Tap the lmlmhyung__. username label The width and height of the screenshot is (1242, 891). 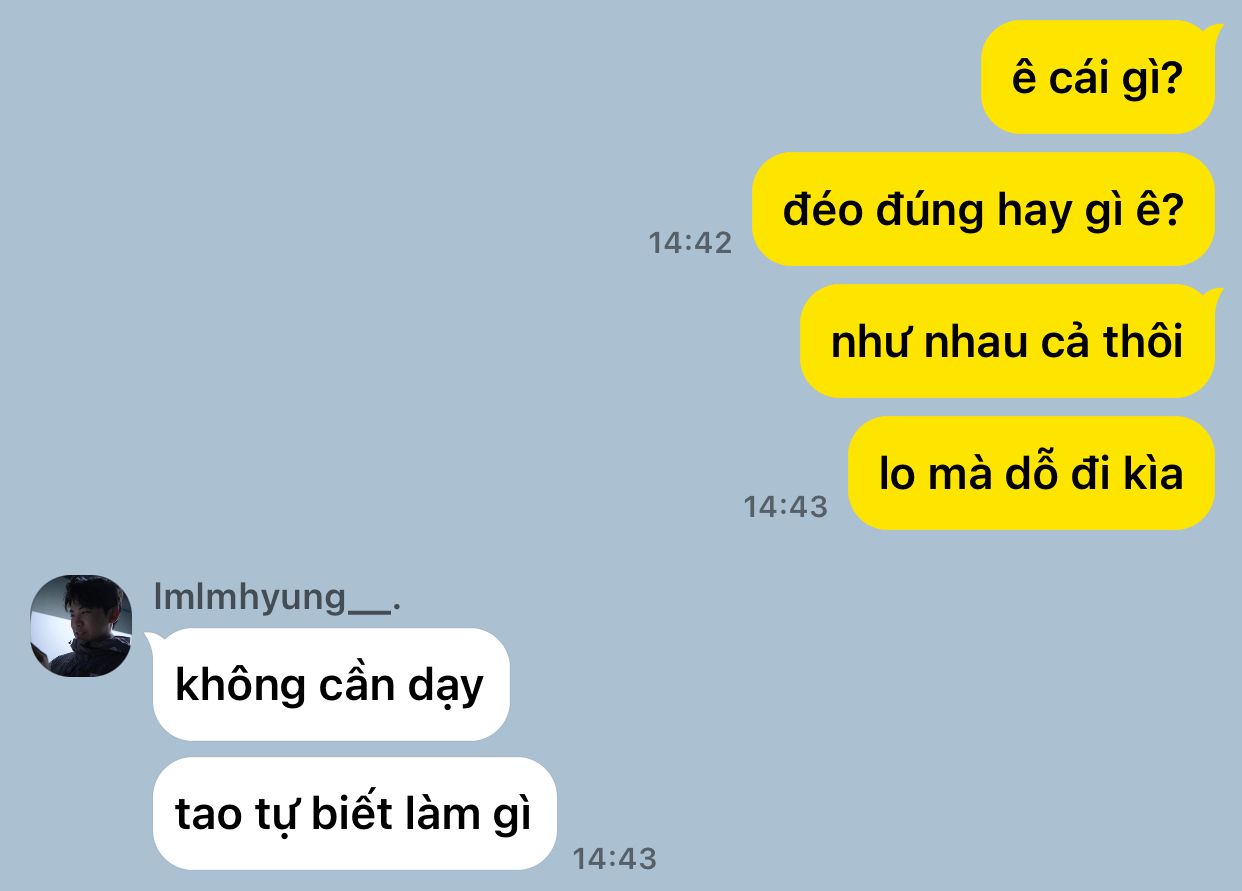(x=277, y=596)
